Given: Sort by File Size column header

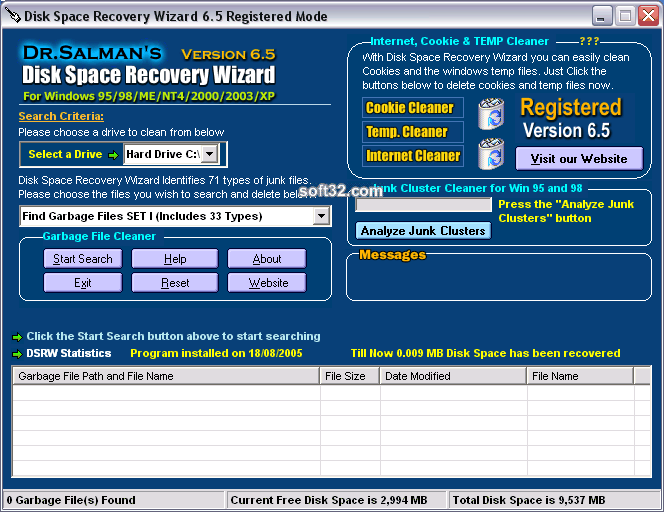Looking at the screenshot, I should pos(350,376).
